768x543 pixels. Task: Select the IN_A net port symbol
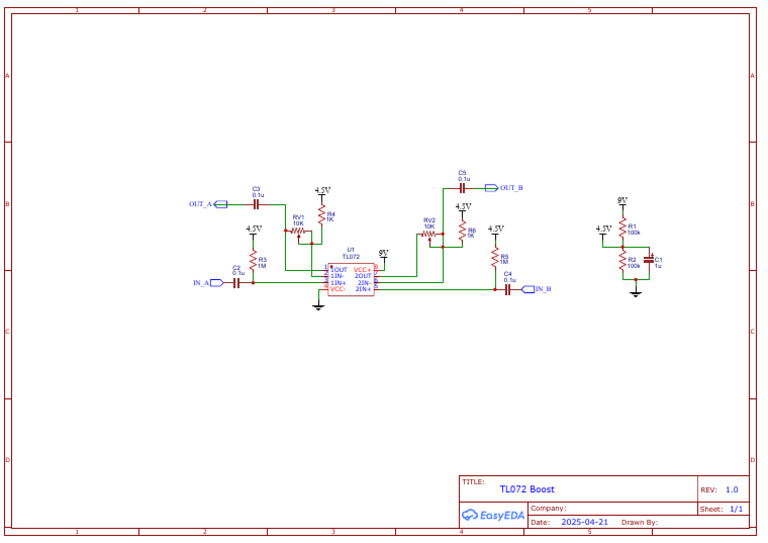[x=216, y=283]
